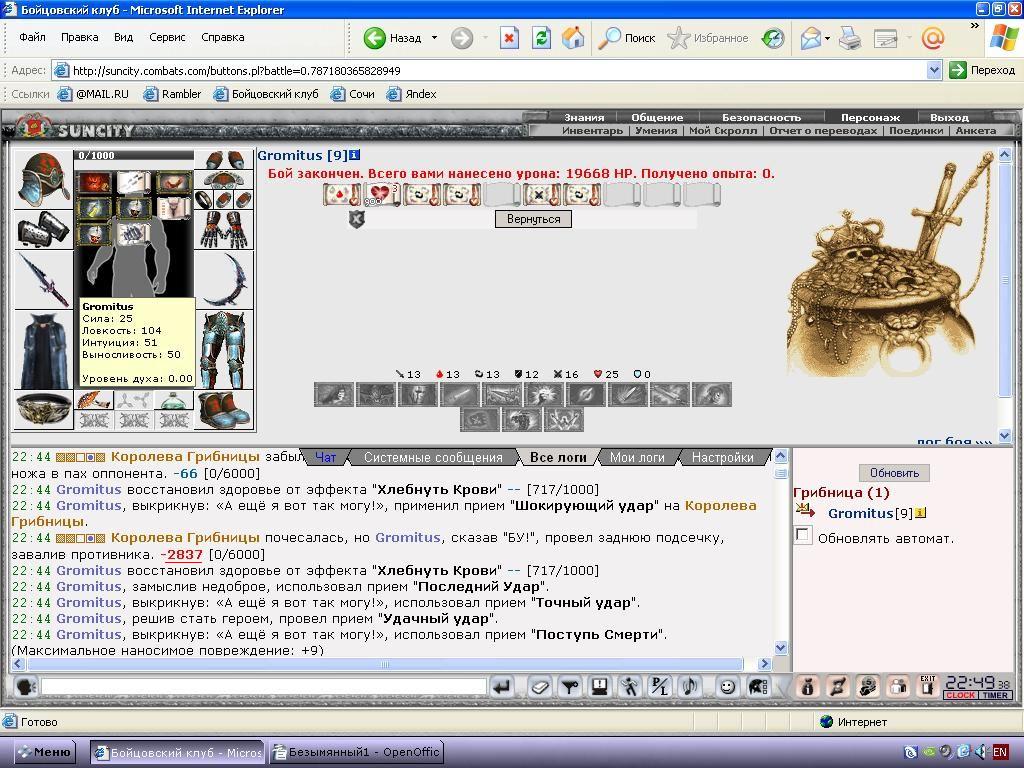Image resolution: width=1024 pixels, height=768 pixels.
Task: Open the 'лог боя' link
Action: (x=954, y=441)
